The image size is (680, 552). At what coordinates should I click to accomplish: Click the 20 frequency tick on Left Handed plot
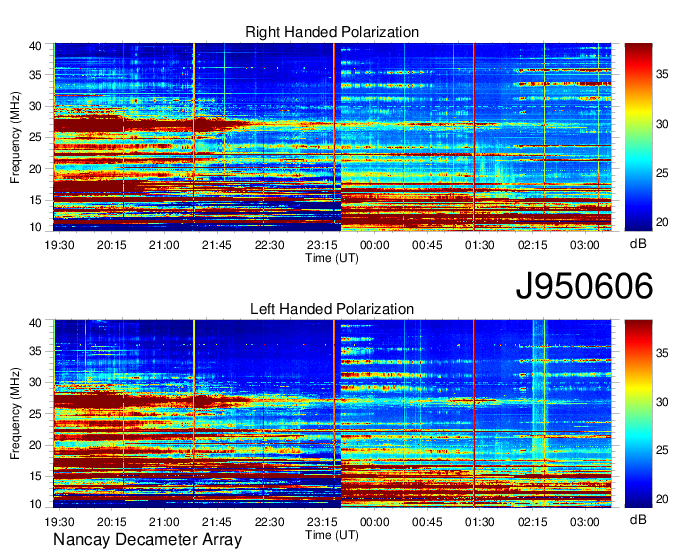click(x=35, y=445)
